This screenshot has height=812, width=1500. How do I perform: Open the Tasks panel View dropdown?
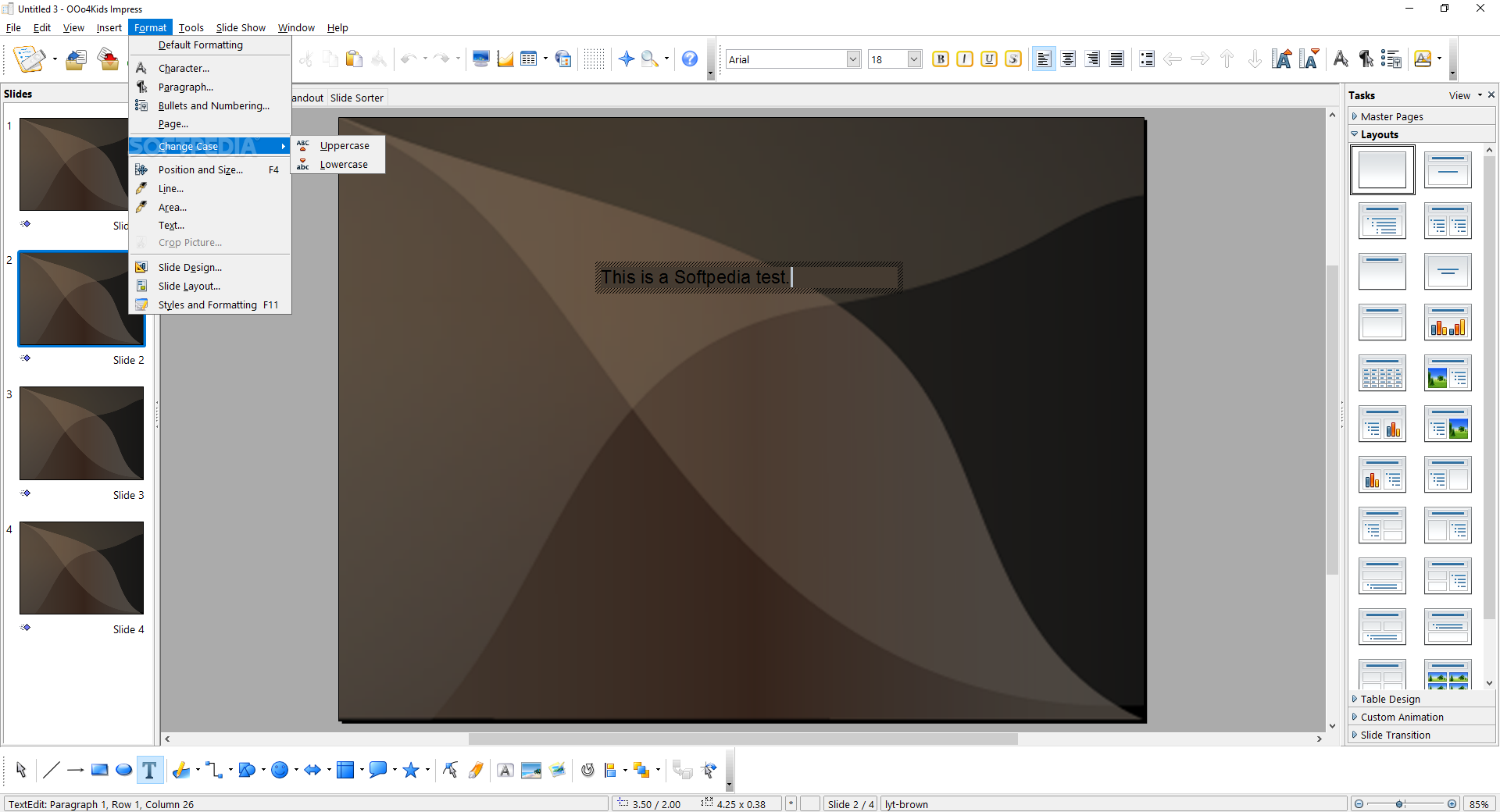(x=1465, y=95)
